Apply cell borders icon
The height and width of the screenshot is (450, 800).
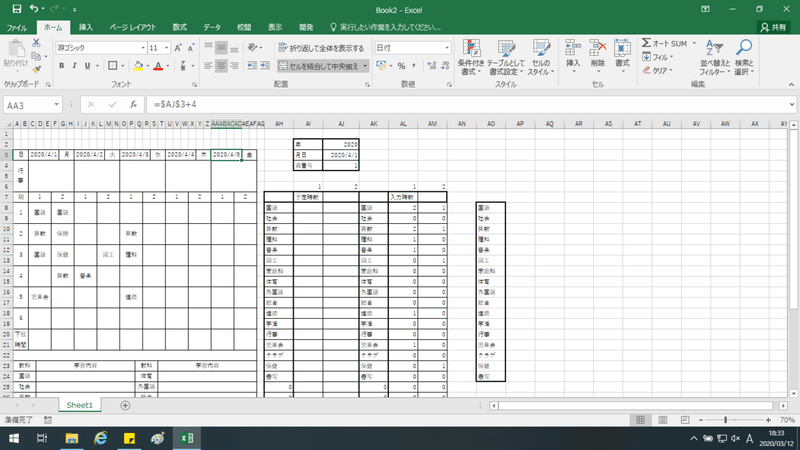pos(113,66)
